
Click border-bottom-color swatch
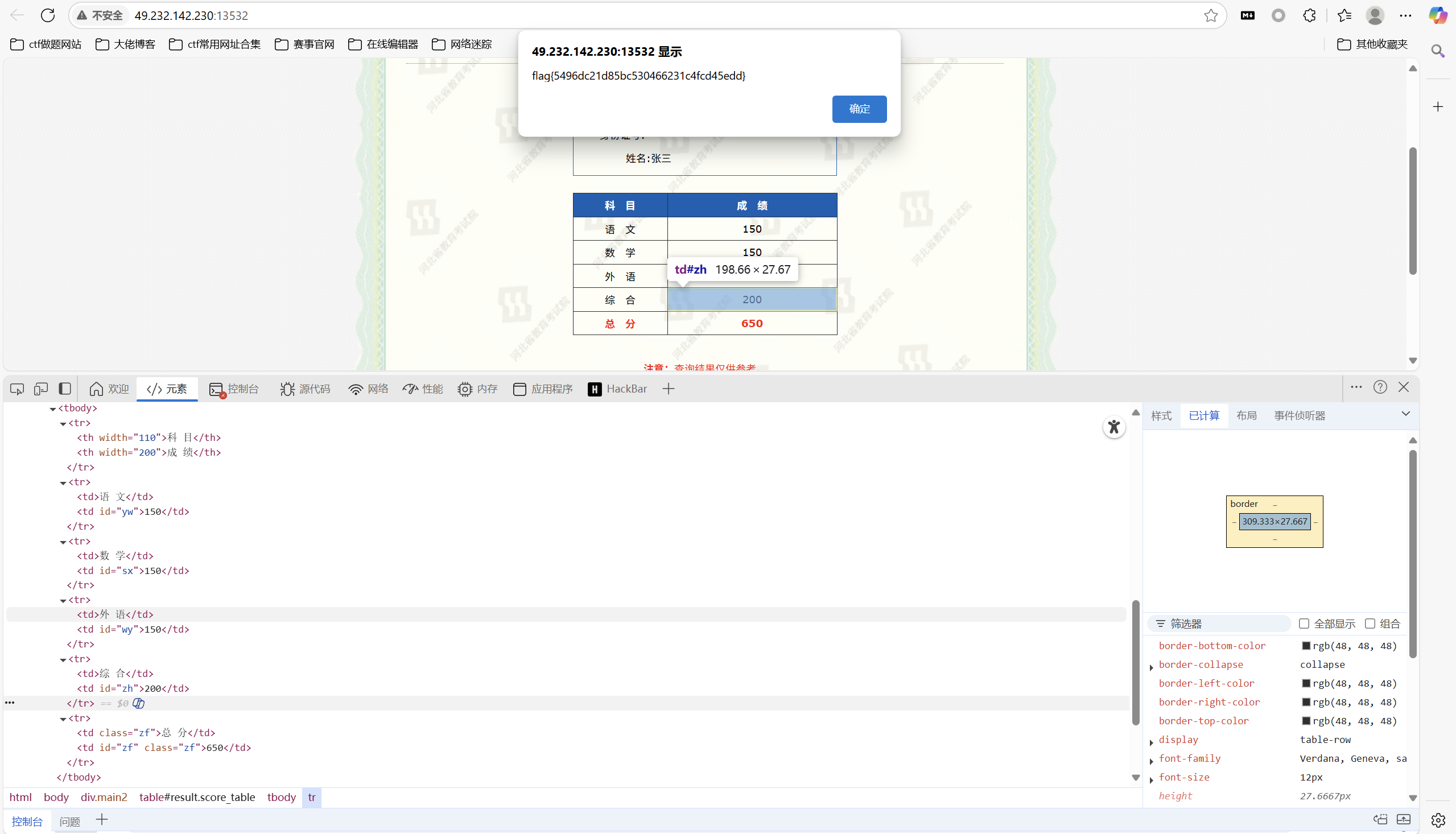tap(1305, 646)
